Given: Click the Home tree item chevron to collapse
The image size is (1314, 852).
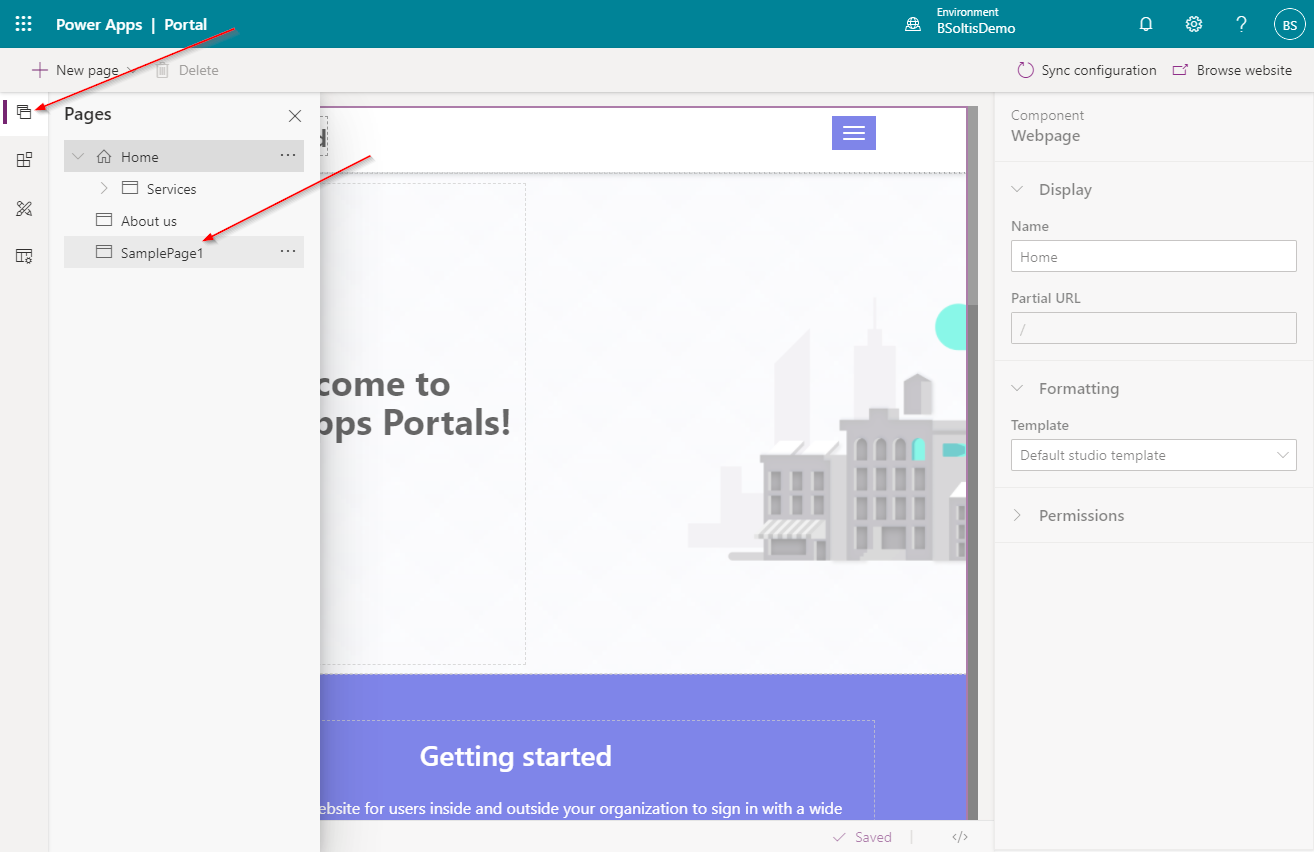Looking at the screenshot, I should tap(78, 156).
